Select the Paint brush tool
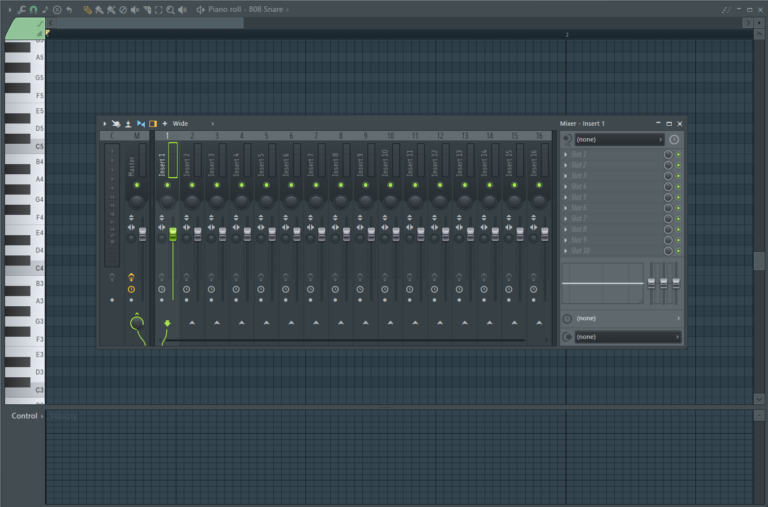 point(99,9)
